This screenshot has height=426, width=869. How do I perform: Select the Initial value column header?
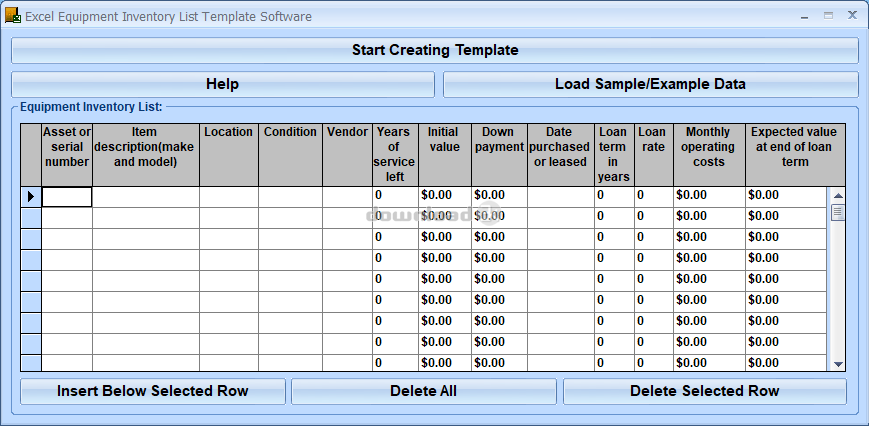point(445,155)
